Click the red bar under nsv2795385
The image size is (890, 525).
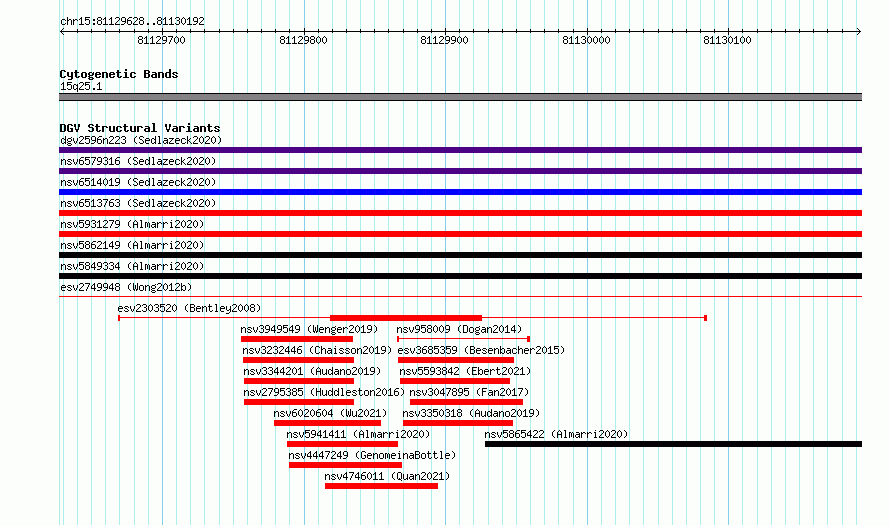299,402
